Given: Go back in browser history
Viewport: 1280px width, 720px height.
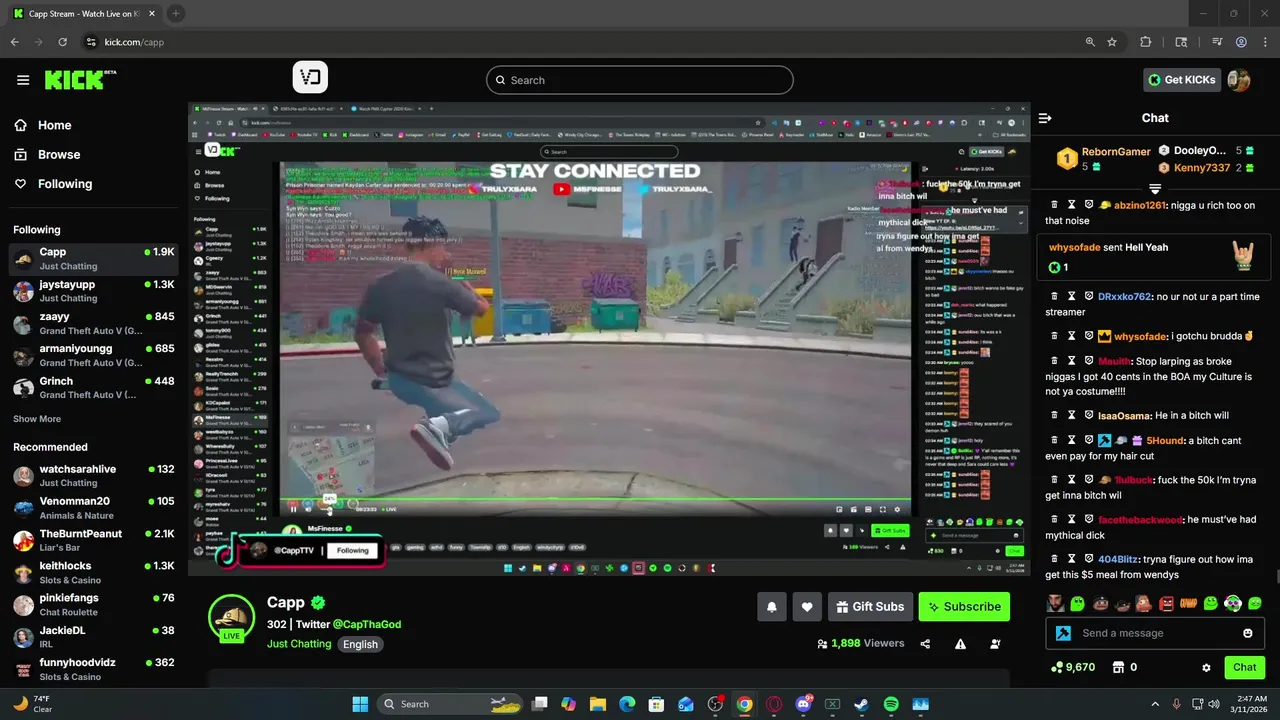Looking at the screenshot, I should 15,42.
